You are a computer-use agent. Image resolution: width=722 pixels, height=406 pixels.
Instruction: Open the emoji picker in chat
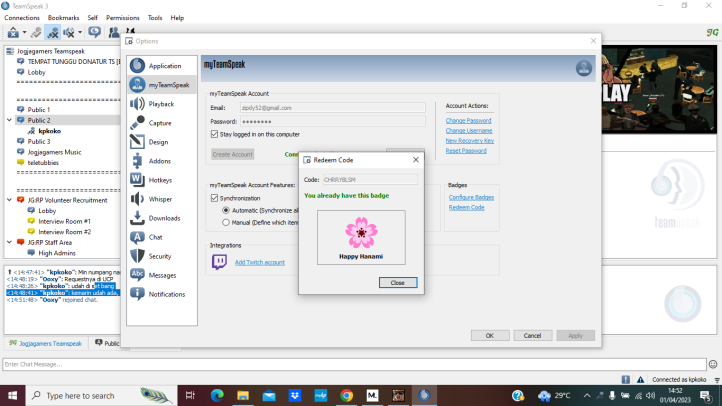[x=713, y=364]
